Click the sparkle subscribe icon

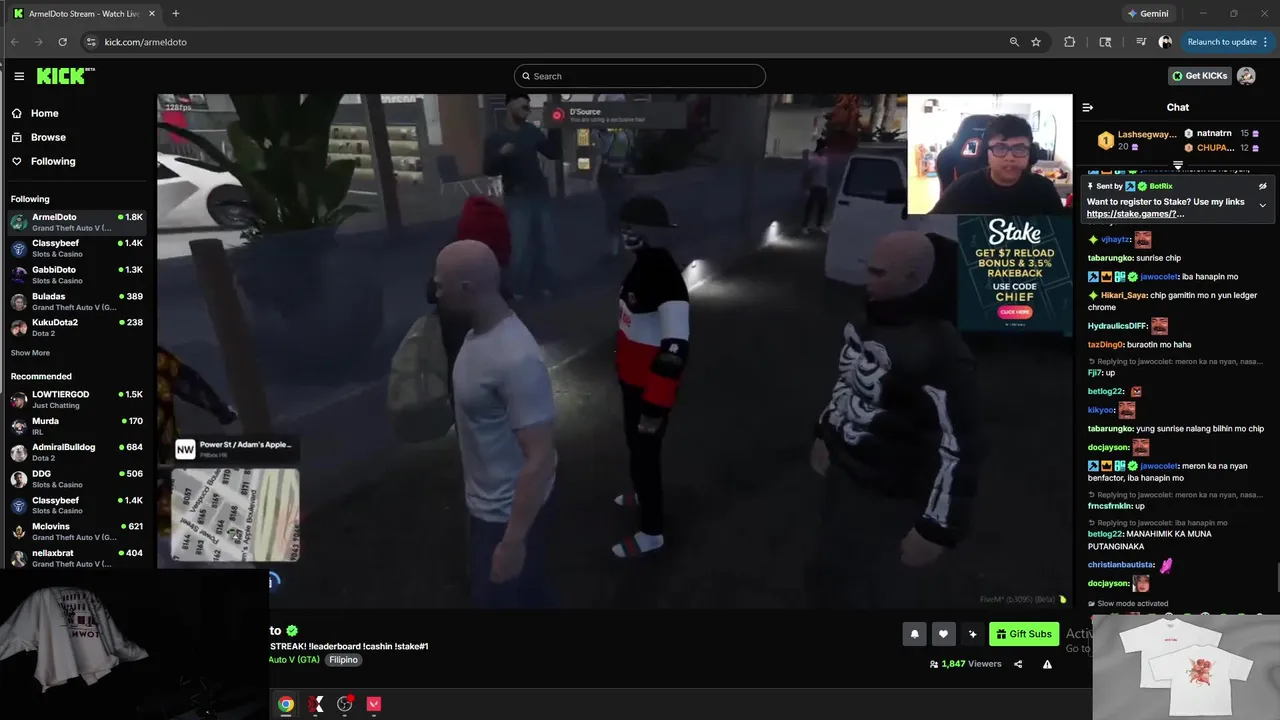click(x=972, y=634)
